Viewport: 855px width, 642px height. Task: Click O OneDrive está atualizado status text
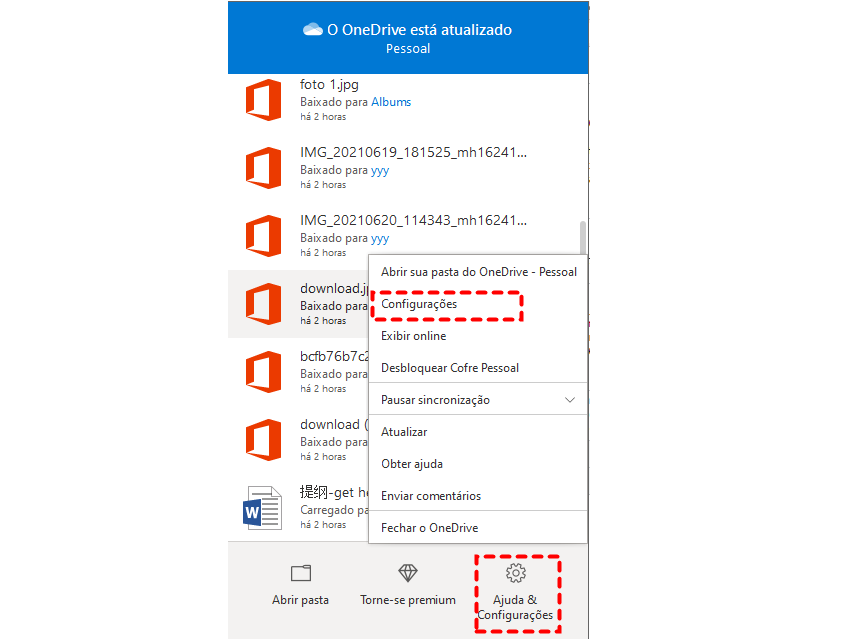419,29
